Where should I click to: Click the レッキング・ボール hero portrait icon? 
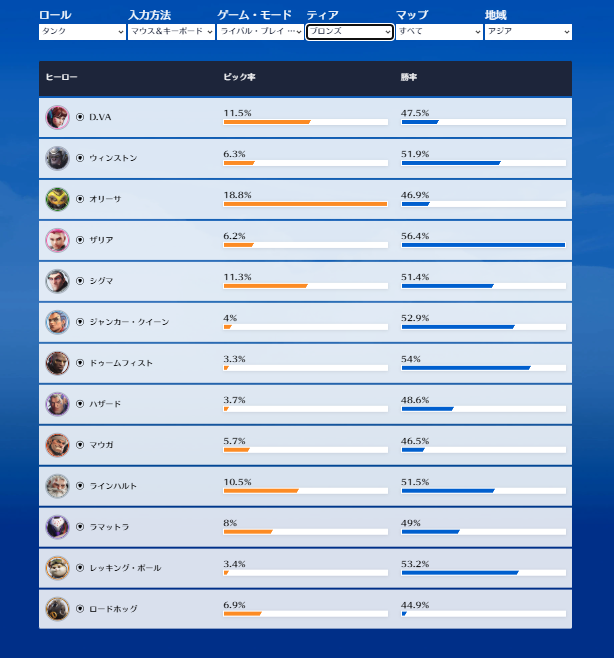click(57, 568)
